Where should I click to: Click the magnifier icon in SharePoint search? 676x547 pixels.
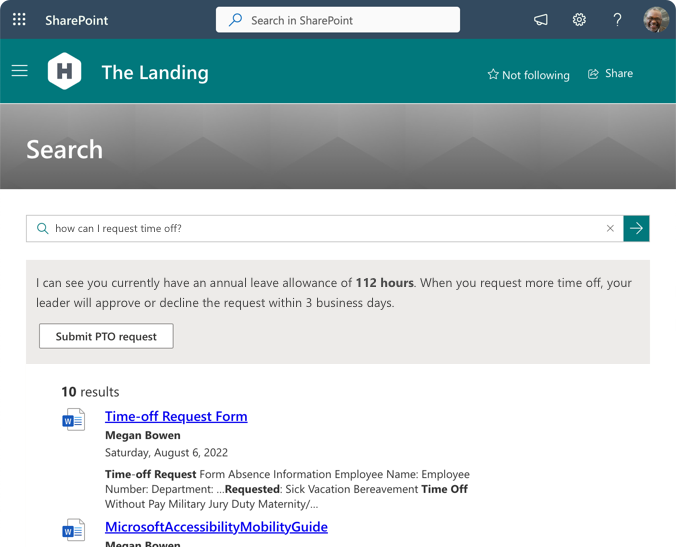coord(235,20)
